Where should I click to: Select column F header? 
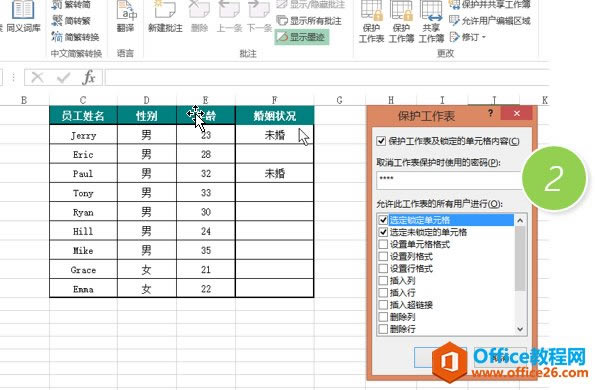274,100
